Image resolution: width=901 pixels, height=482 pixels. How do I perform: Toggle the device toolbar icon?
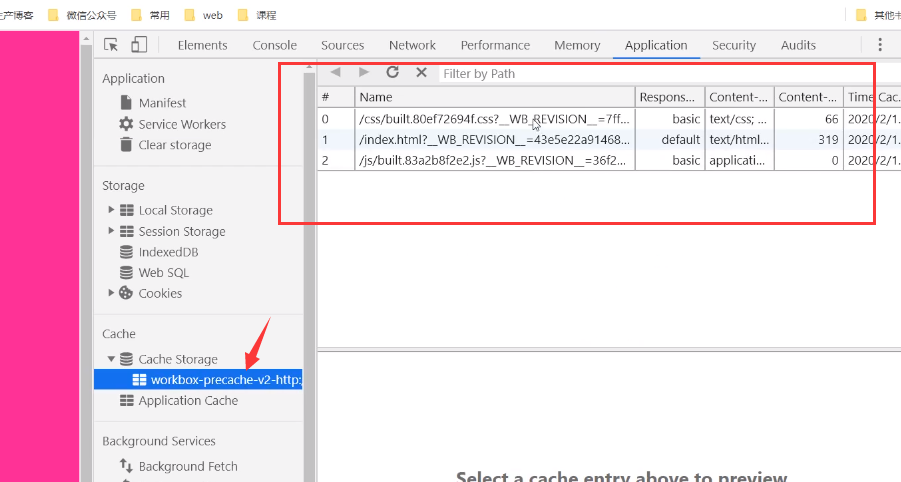tap(139, 45)
